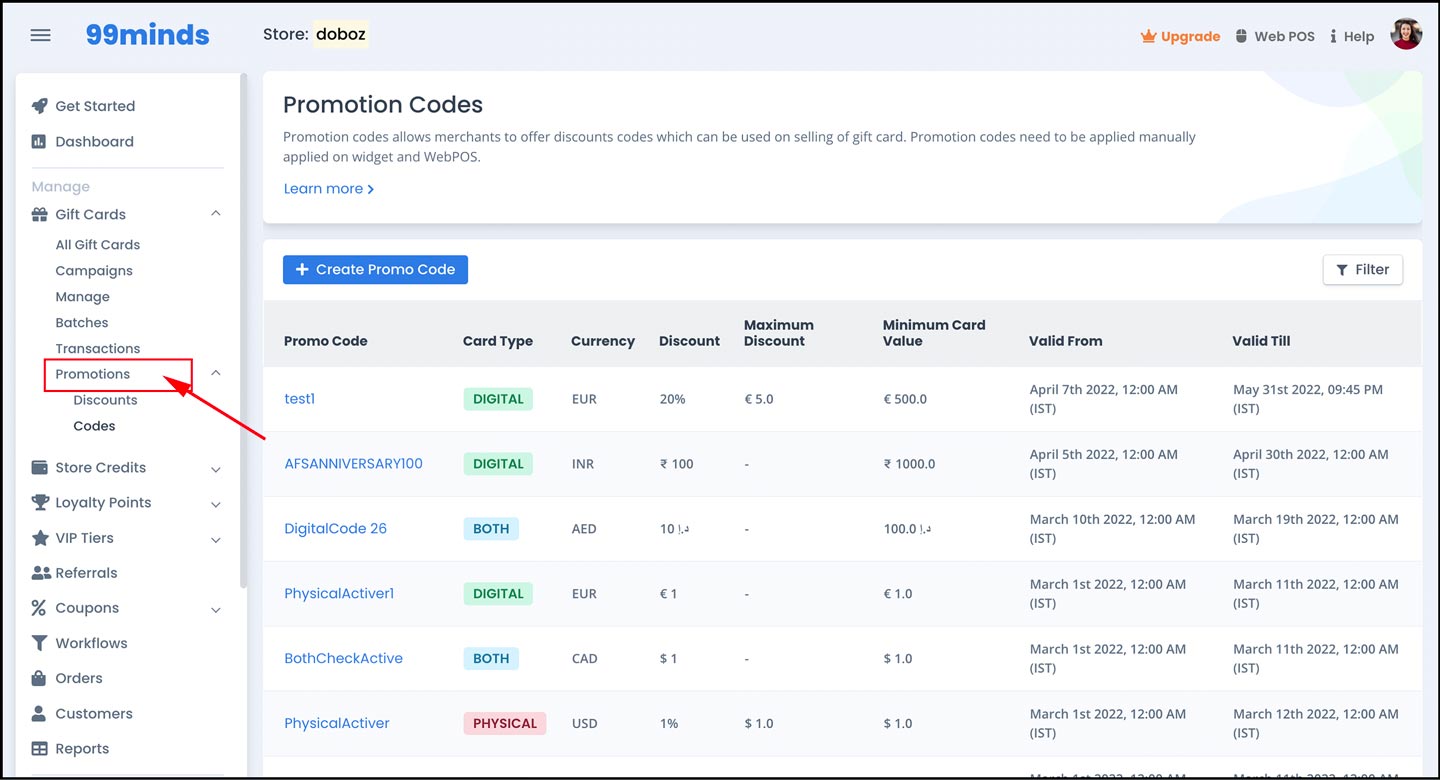Expand the Loyalty Points chevron
This screenshot has width=1440, height=780.
click(216, 504)
